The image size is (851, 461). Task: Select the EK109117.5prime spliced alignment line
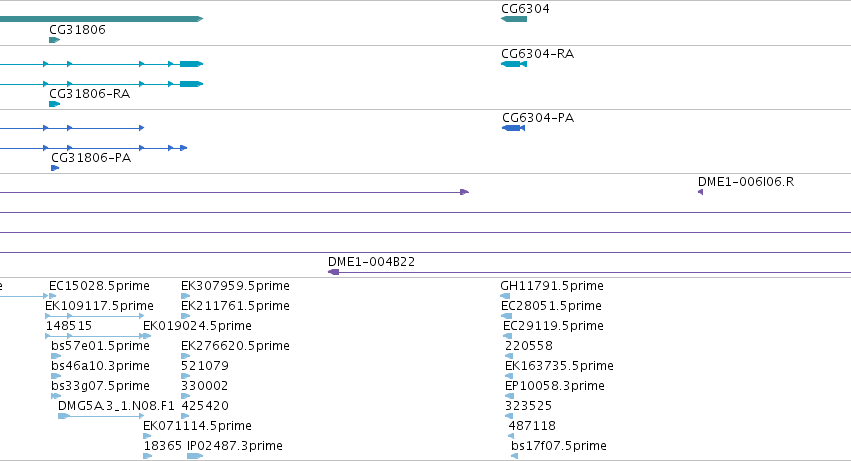pos(94,315)
